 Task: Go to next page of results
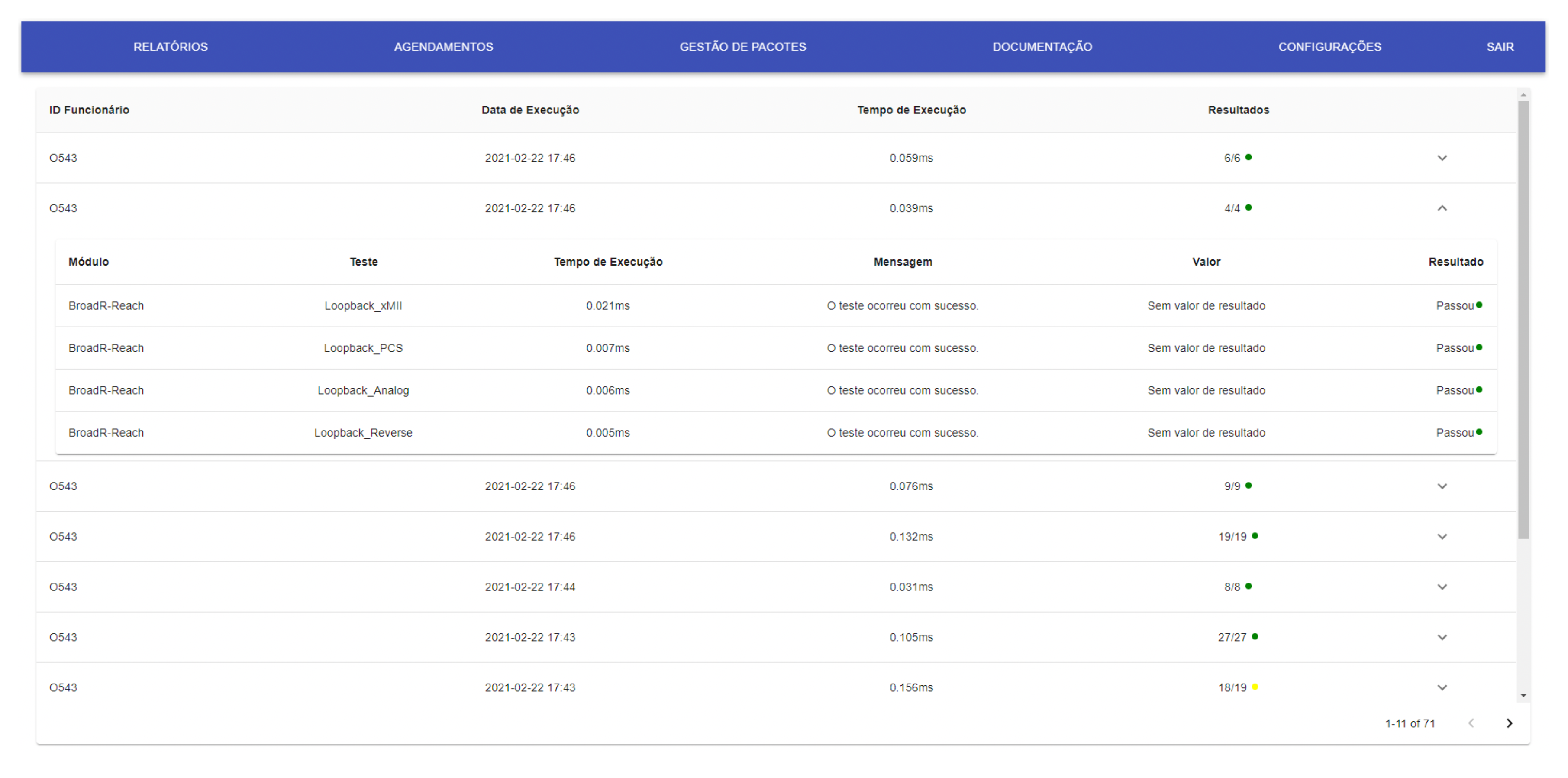(1509, 723)
